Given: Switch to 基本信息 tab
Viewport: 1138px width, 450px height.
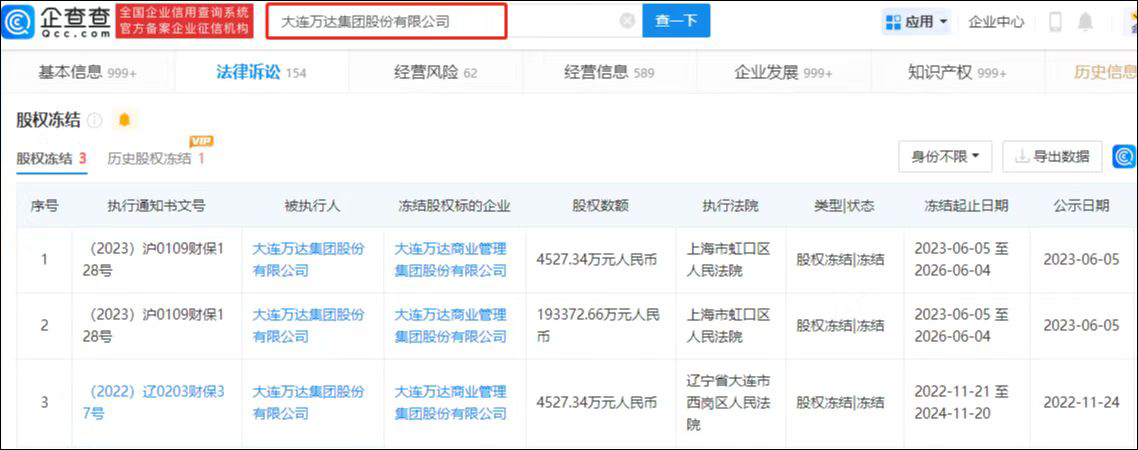Looking at the screenshot, I should click(87, 72).
